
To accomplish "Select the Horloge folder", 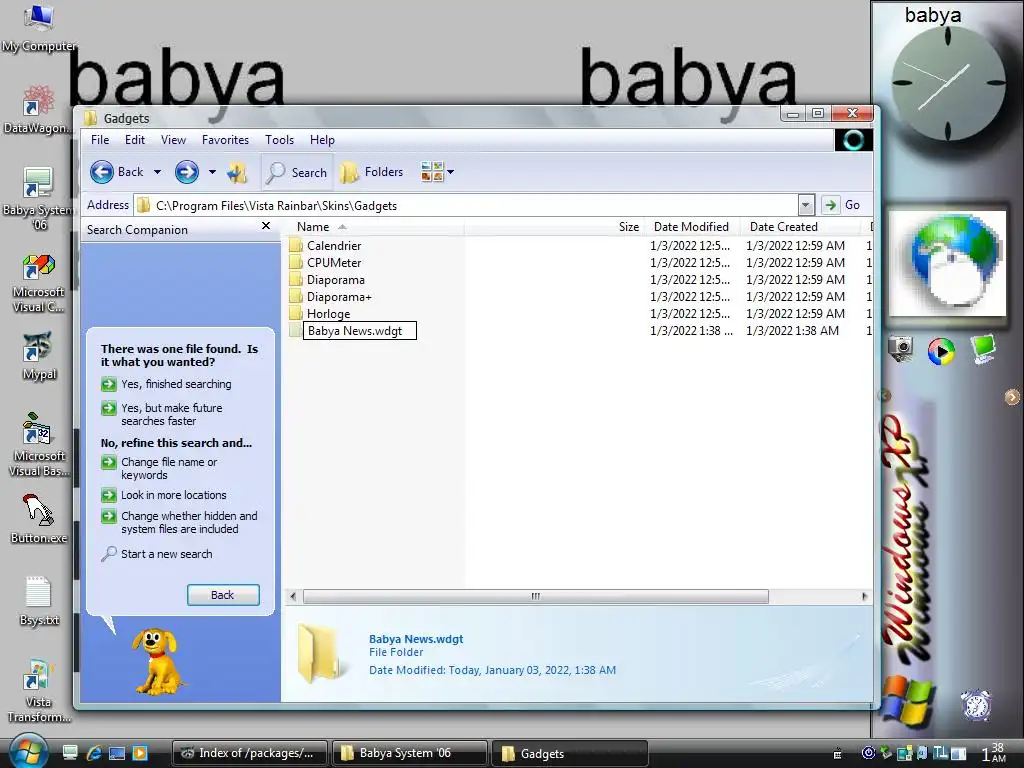I will tap(320, 313).
